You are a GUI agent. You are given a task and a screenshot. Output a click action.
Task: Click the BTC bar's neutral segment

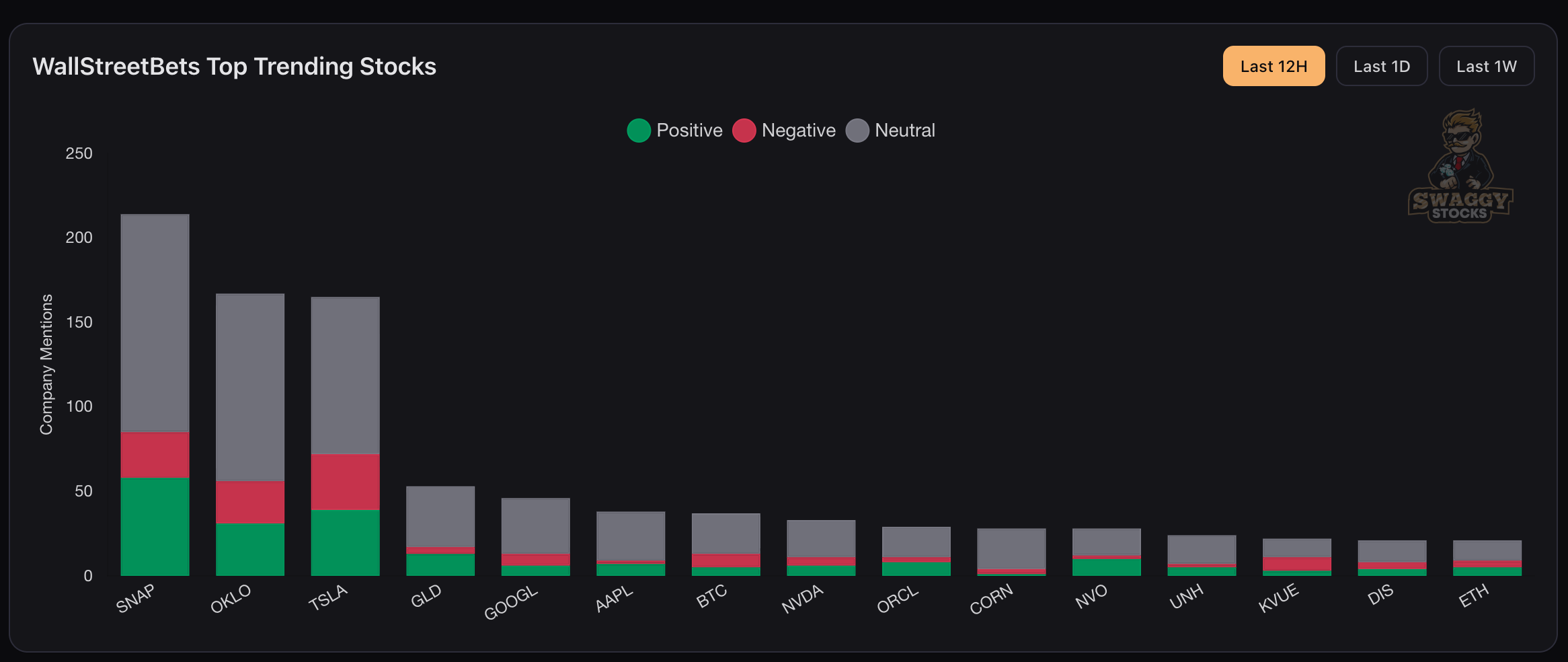pos(726,534)
